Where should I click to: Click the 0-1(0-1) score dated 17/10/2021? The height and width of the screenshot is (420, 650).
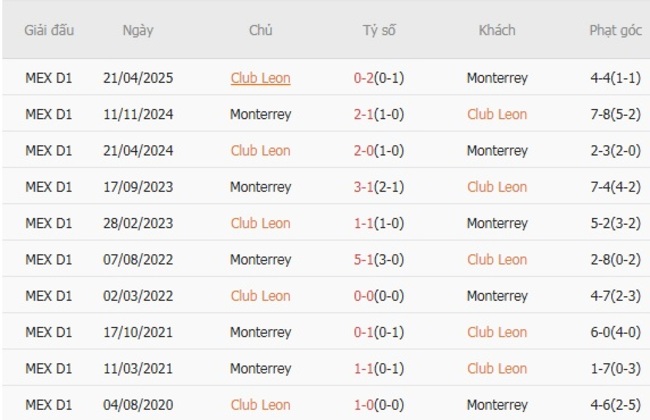click(x=379, y=332)
